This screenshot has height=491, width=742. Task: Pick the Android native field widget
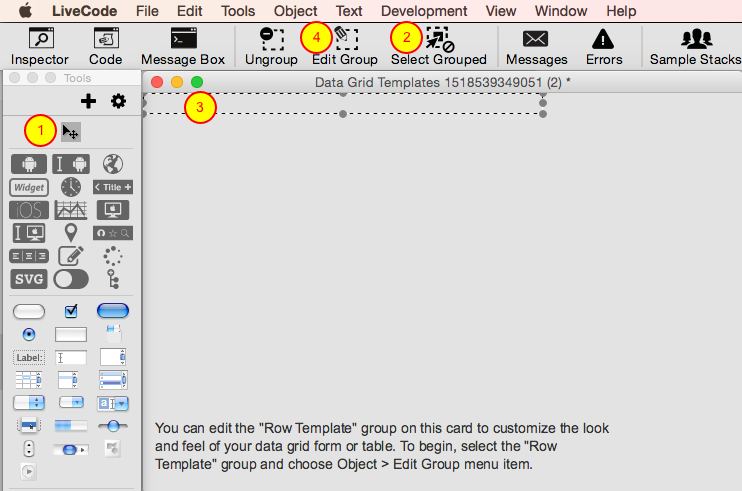coord(71,164)
